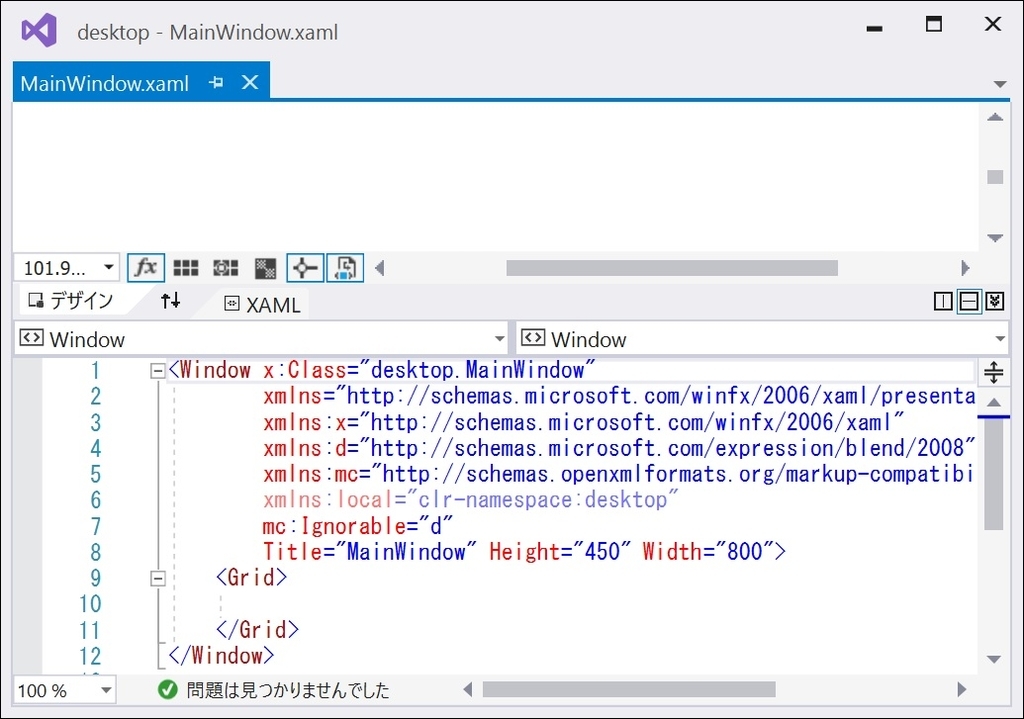
Task: Click the designer horizontal scroll right arrow
Action: pos(965,268)
